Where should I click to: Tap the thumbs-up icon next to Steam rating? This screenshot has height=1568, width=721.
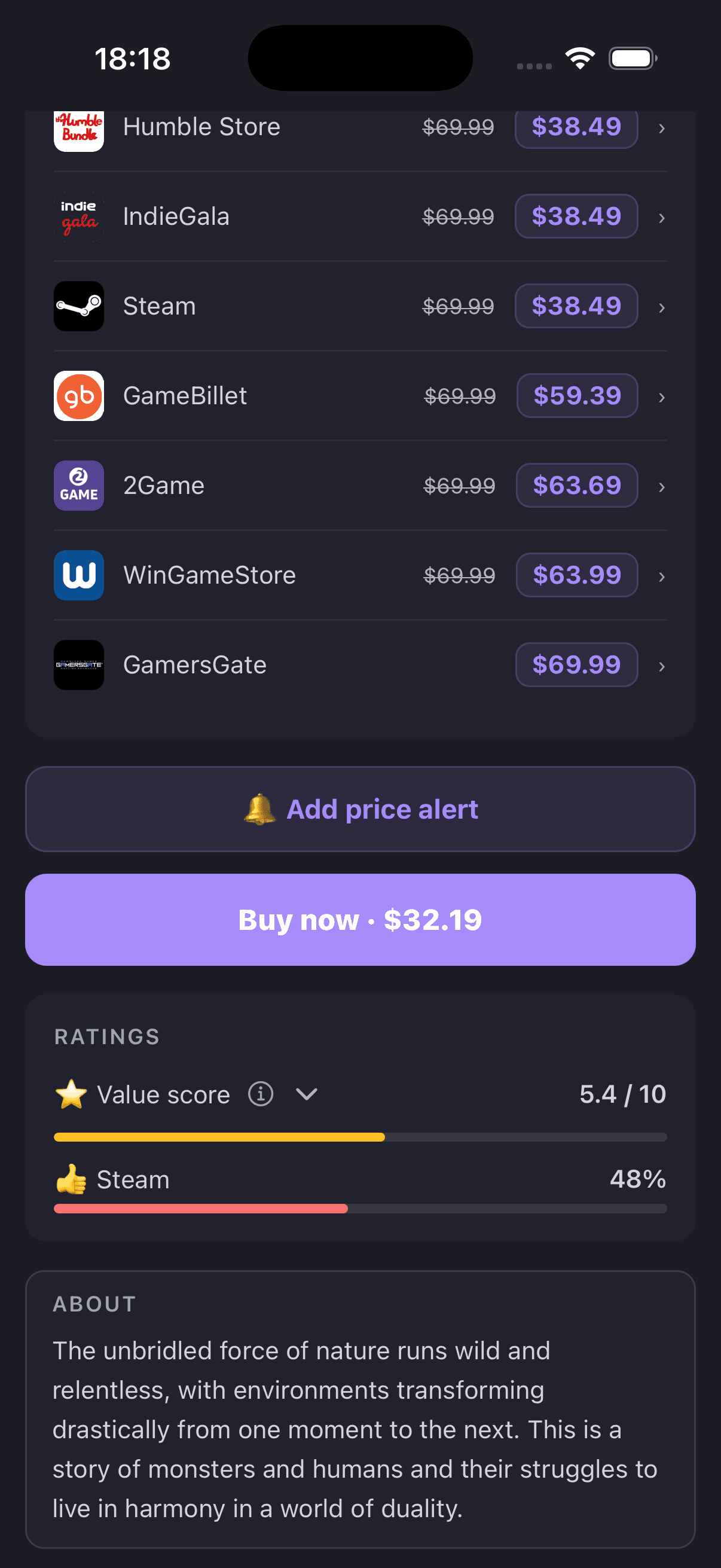[71, 1179]
